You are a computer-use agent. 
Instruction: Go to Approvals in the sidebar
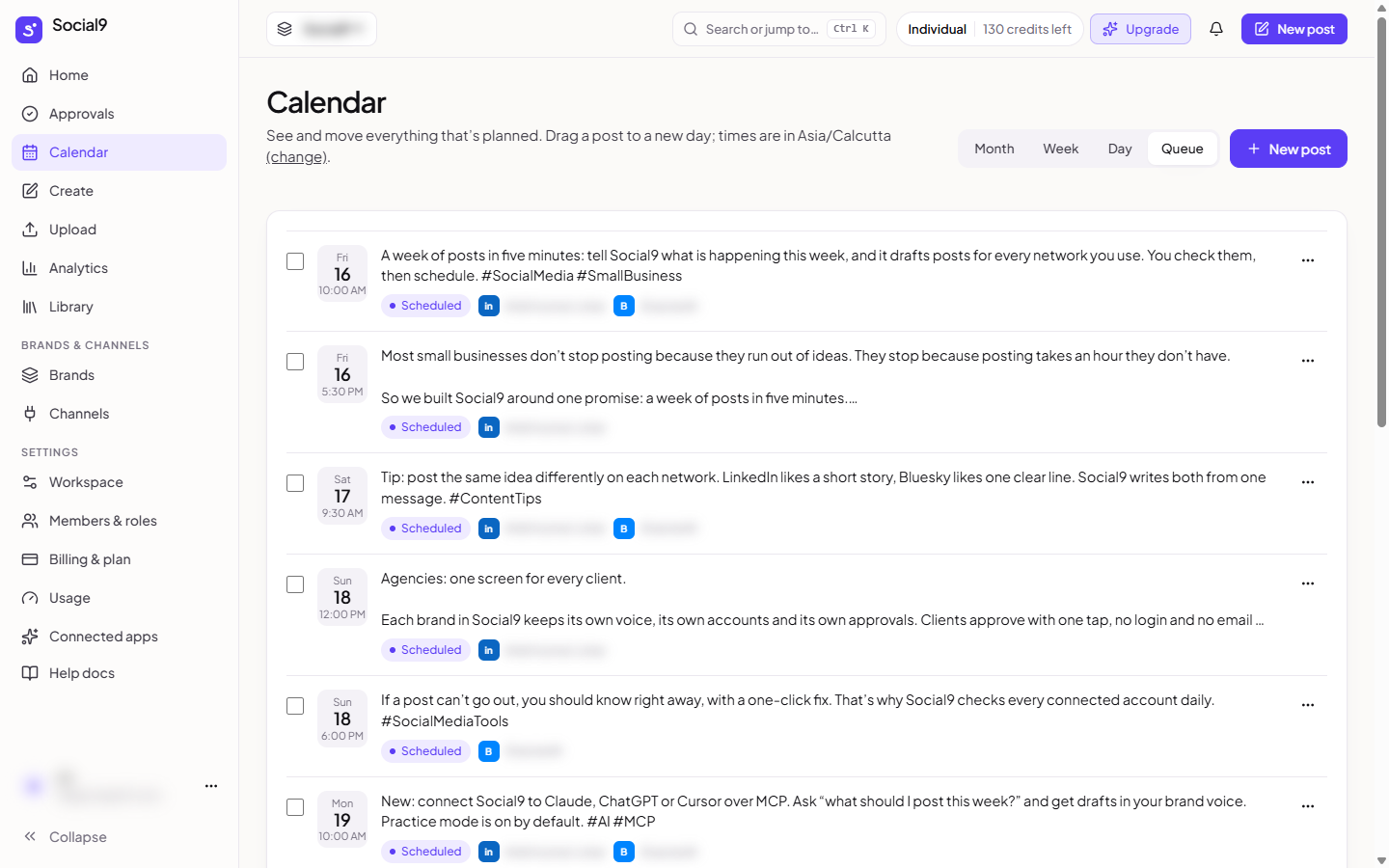119,114
